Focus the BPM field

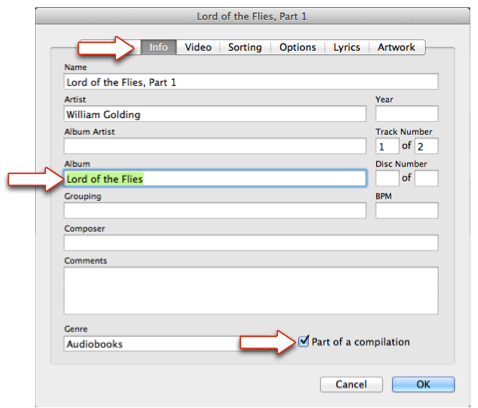pos(407,211)
